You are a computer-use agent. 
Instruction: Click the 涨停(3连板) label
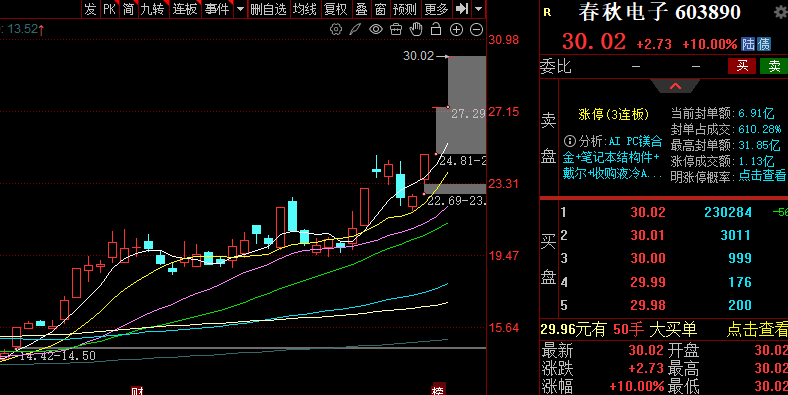point(613,114)
